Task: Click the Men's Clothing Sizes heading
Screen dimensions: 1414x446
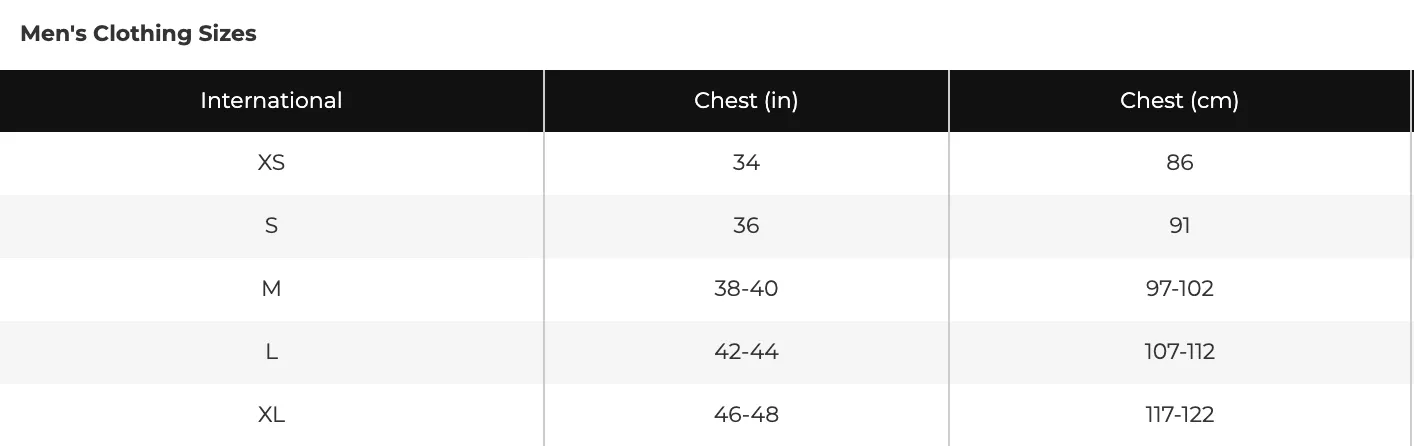Action: [x=138, y=33]
